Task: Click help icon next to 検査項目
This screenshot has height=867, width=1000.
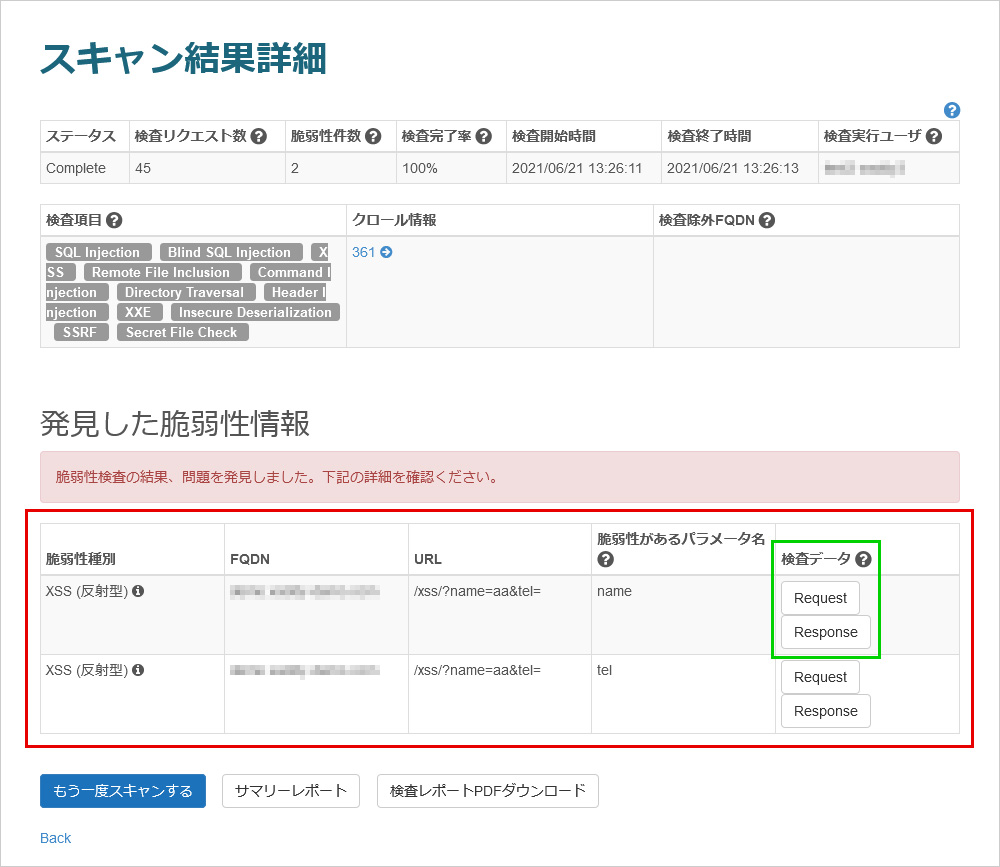Action: click(114, 220)
